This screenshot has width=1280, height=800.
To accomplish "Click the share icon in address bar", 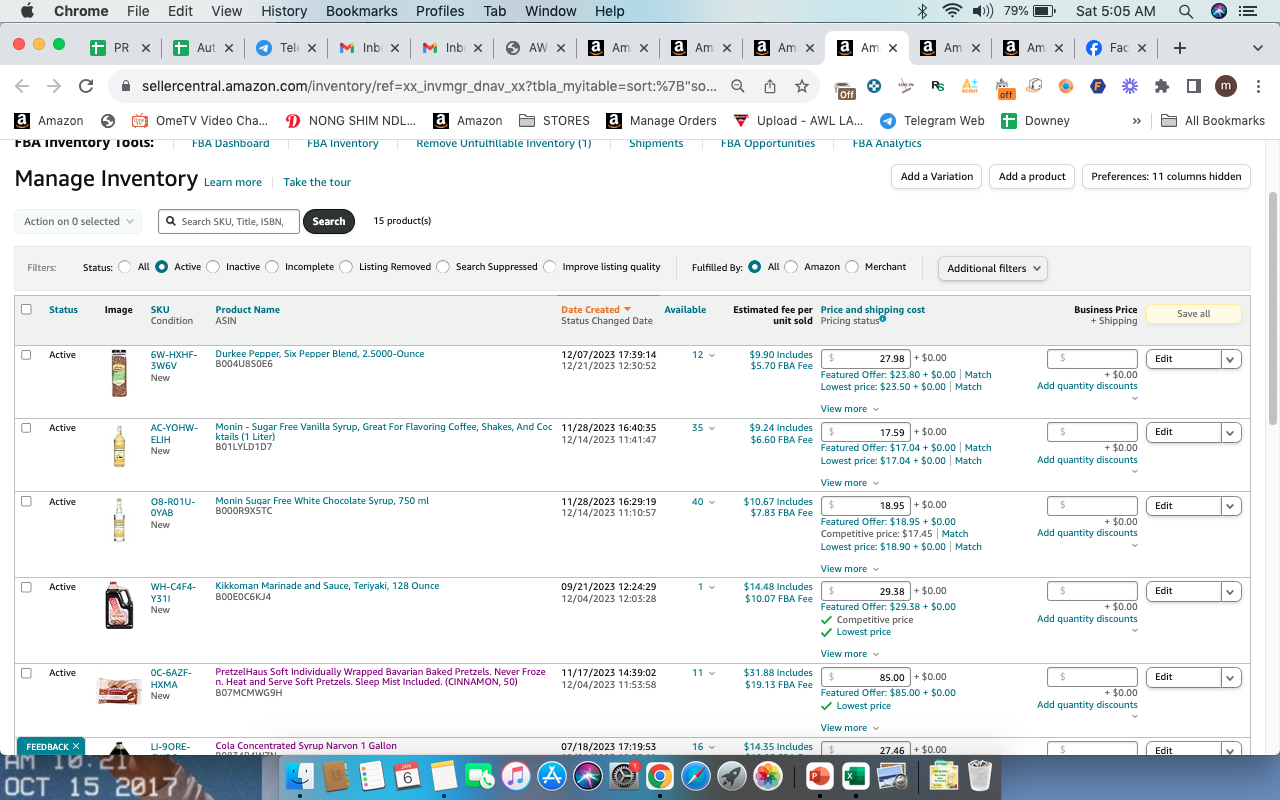I will tap(770, 86).
